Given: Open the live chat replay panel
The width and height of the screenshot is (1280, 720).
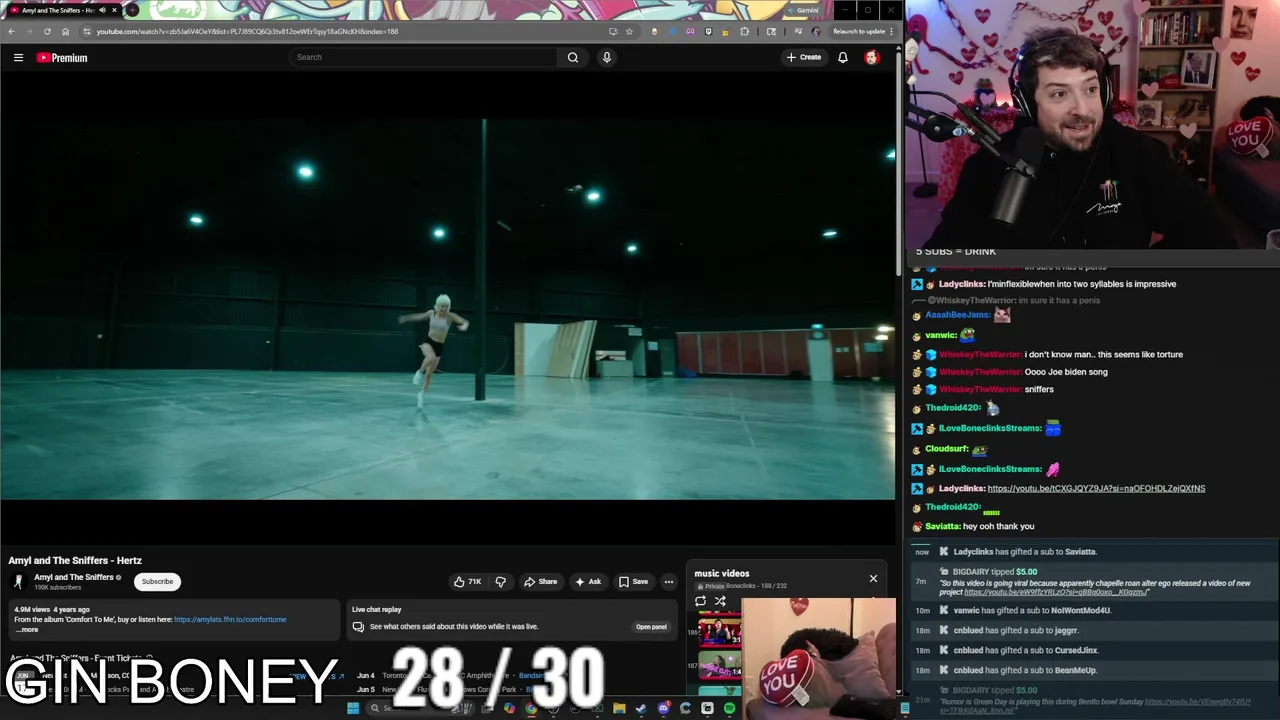Looking at the screenshot, I should [x=651, y=627].
